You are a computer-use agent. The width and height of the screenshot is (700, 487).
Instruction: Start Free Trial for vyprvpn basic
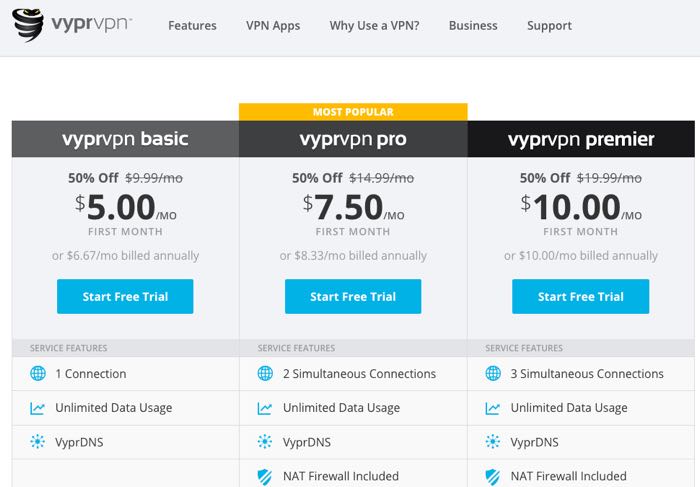125,296
